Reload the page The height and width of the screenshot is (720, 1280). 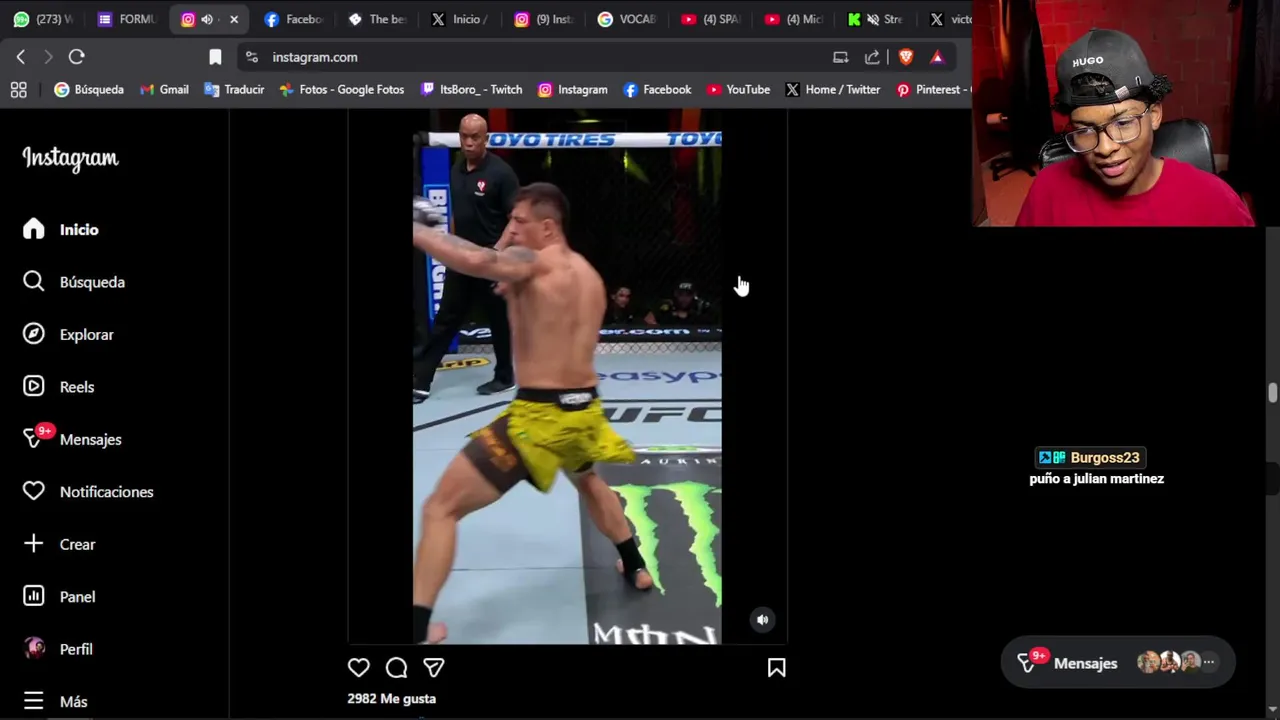[77, 57]
